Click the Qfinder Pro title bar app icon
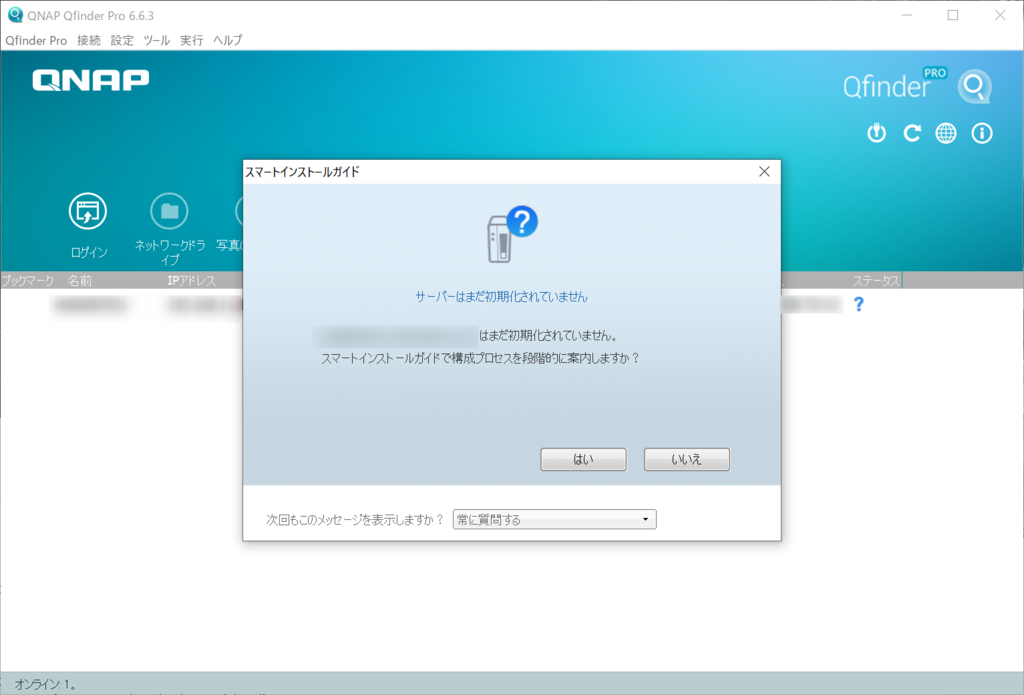The height and width of the screenshot is (695, 1024). pyautogui.click(x=15, y=15)
